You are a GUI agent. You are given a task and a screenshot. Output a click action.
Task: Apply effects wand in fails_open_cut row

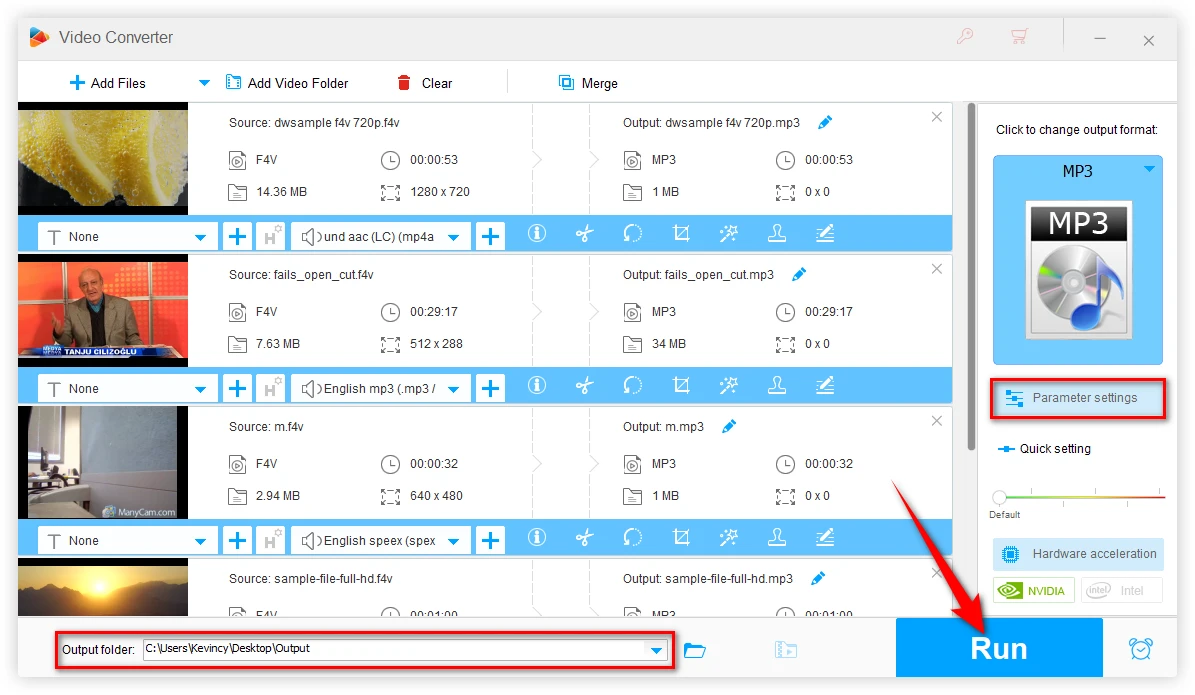tap(729, 386)
